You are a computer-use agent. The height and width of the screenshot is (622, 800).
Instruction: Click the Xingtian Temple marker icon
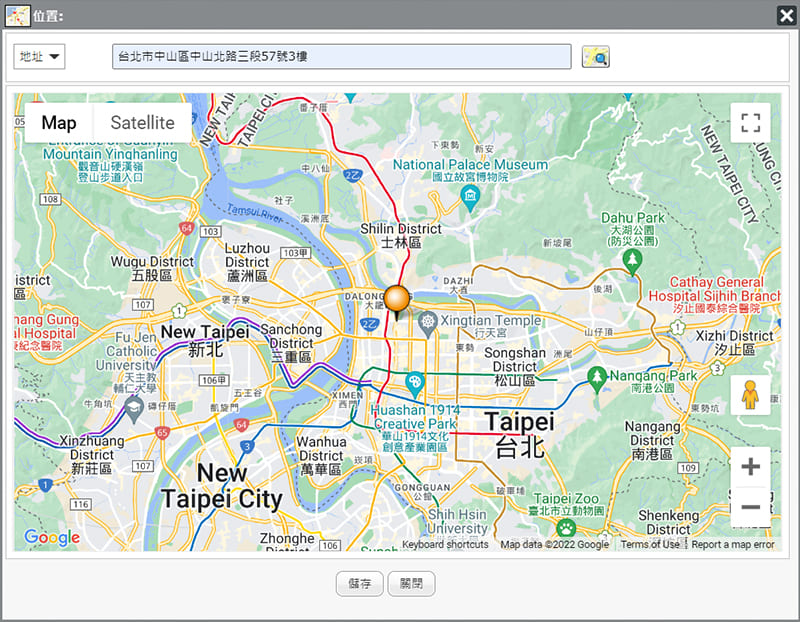tap(428, 324)
